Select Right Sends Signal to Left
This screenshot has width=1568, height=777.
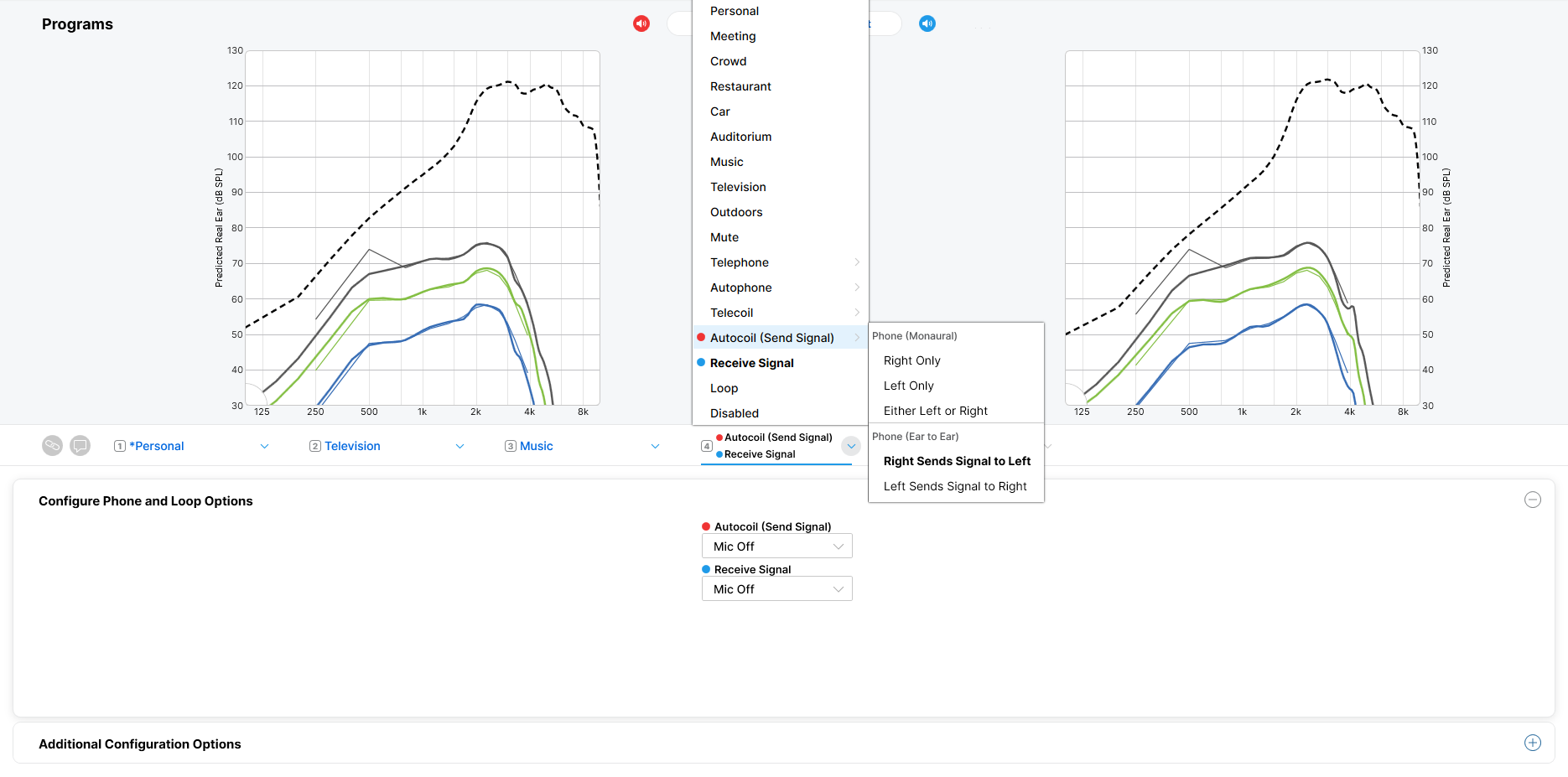[x=957, y=461]
